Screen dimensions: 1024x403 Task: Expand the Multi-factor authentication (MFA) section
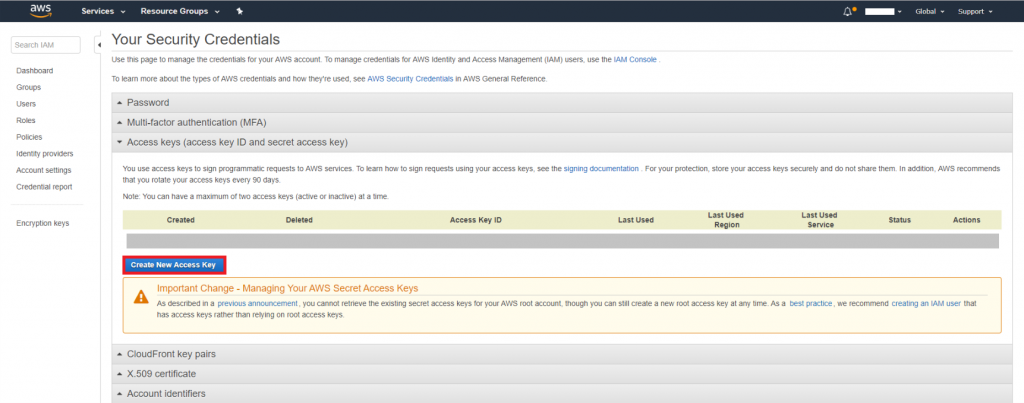point(562,122)
